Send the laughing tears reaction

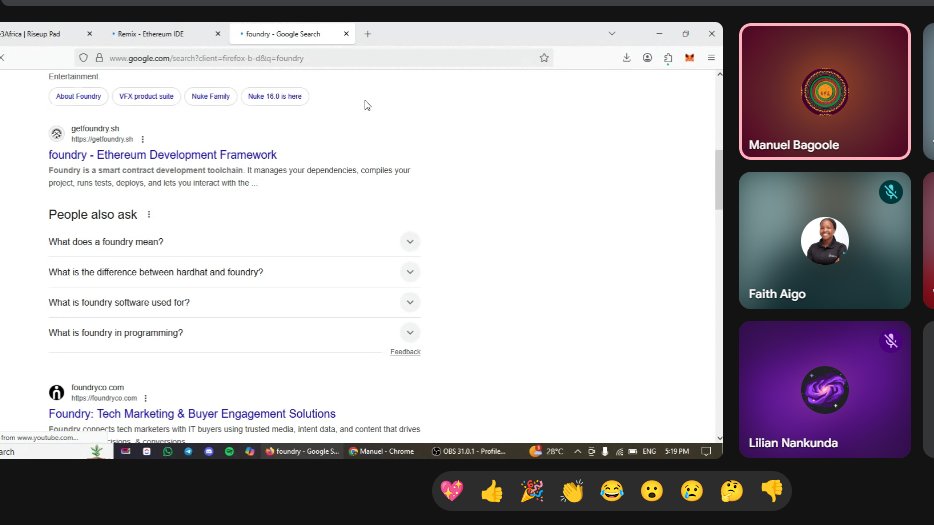tap(612, 491)
